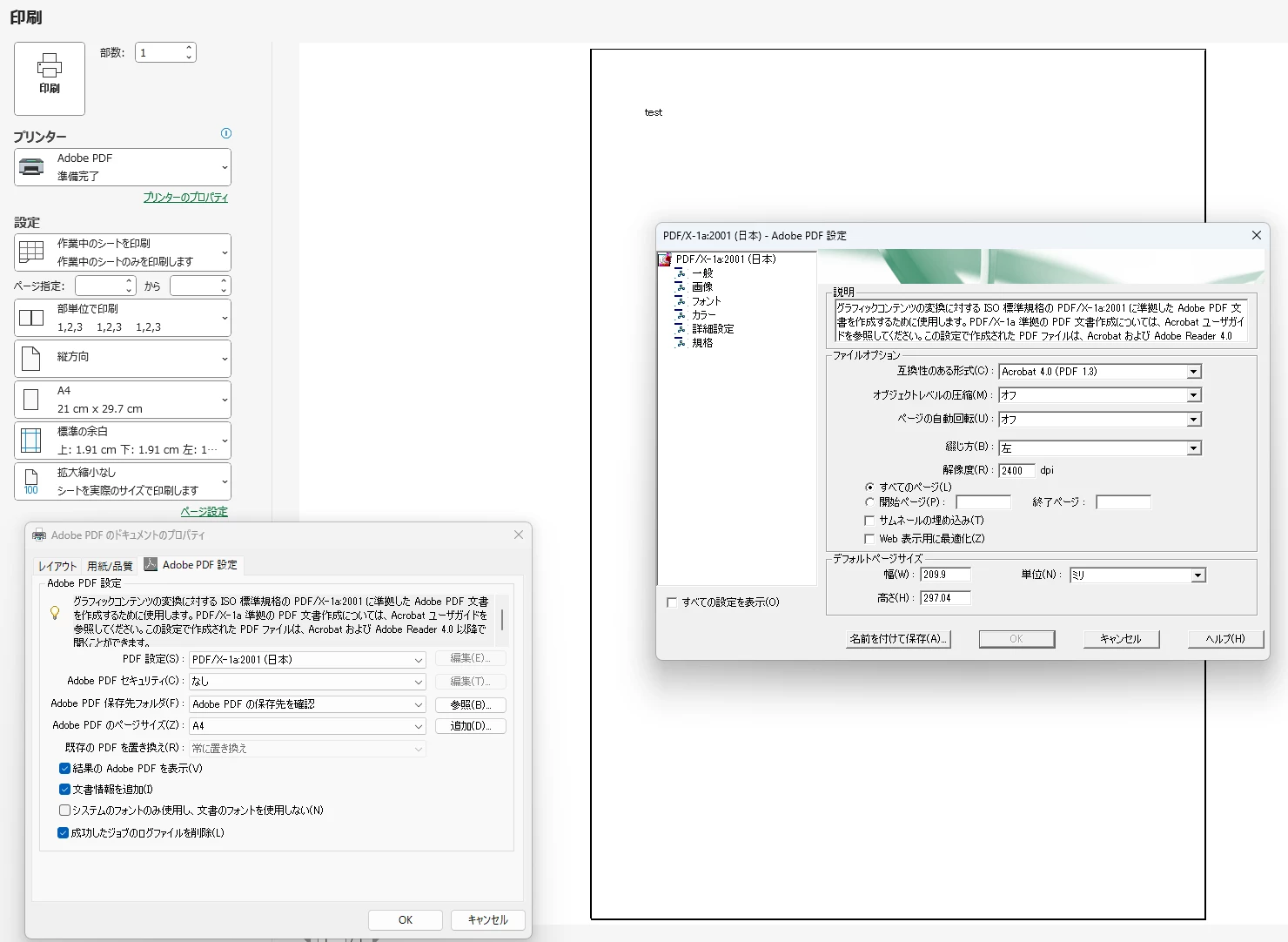This screenshot has width=1288, height=942.
Task: Click the lightbulb hint icon in Adobe PDF 設定
Action: [x=55, y=613]
